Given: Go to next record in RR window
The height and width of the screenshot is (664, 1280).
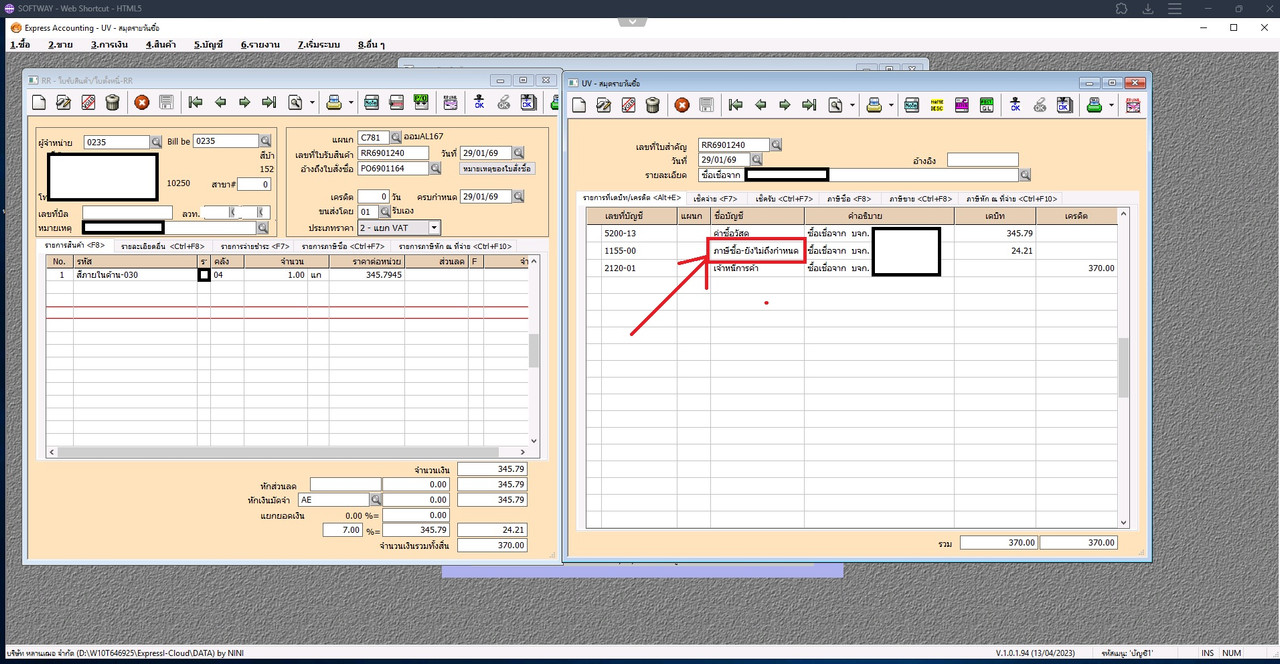Looking at the screenshot, I should [x=245, y=102].
